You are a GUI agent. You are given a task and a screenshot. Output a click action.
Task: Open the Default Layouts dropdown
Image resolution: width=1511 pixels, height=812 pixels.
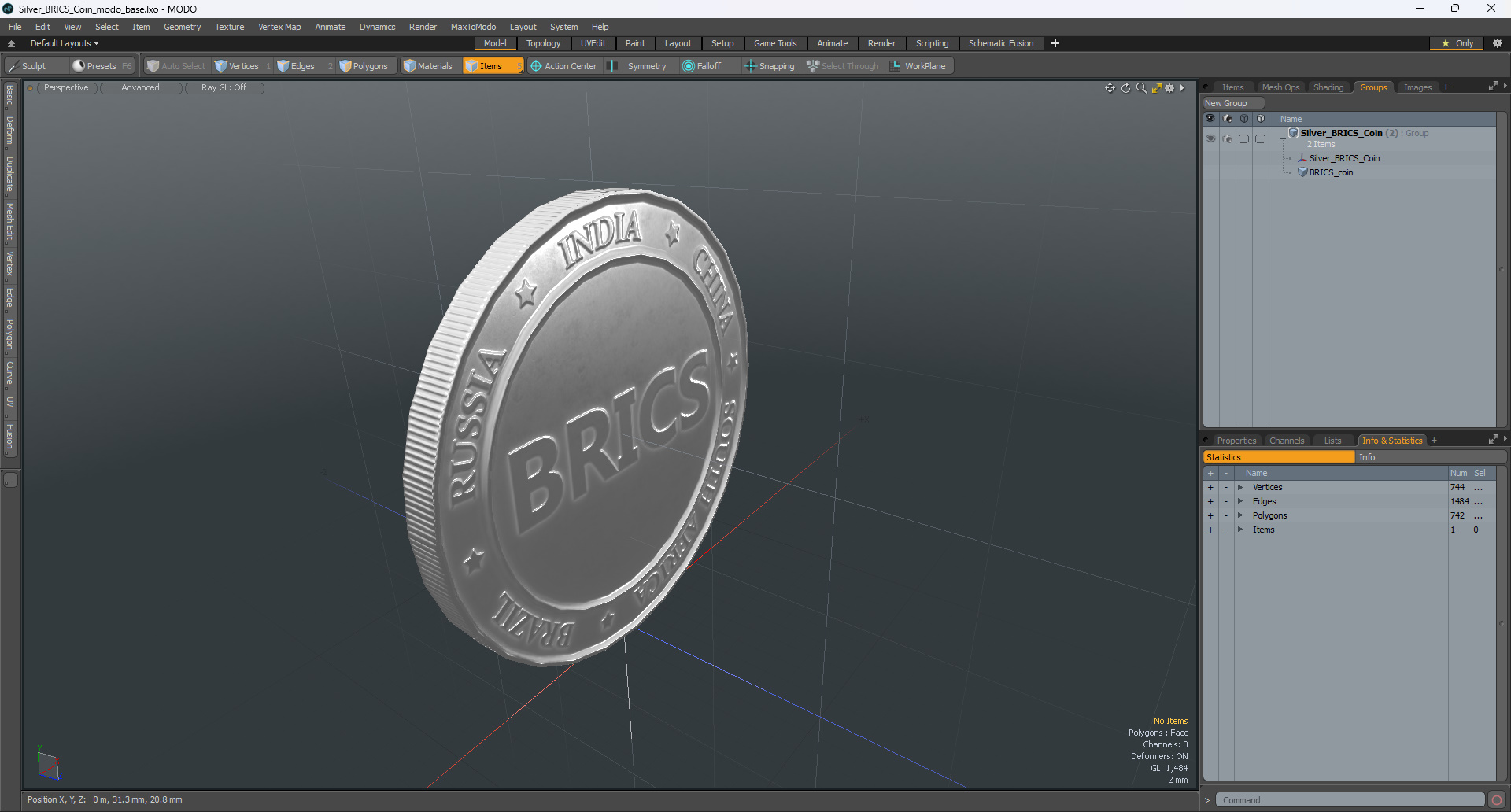pyautogui.click(x=65, y=43)
